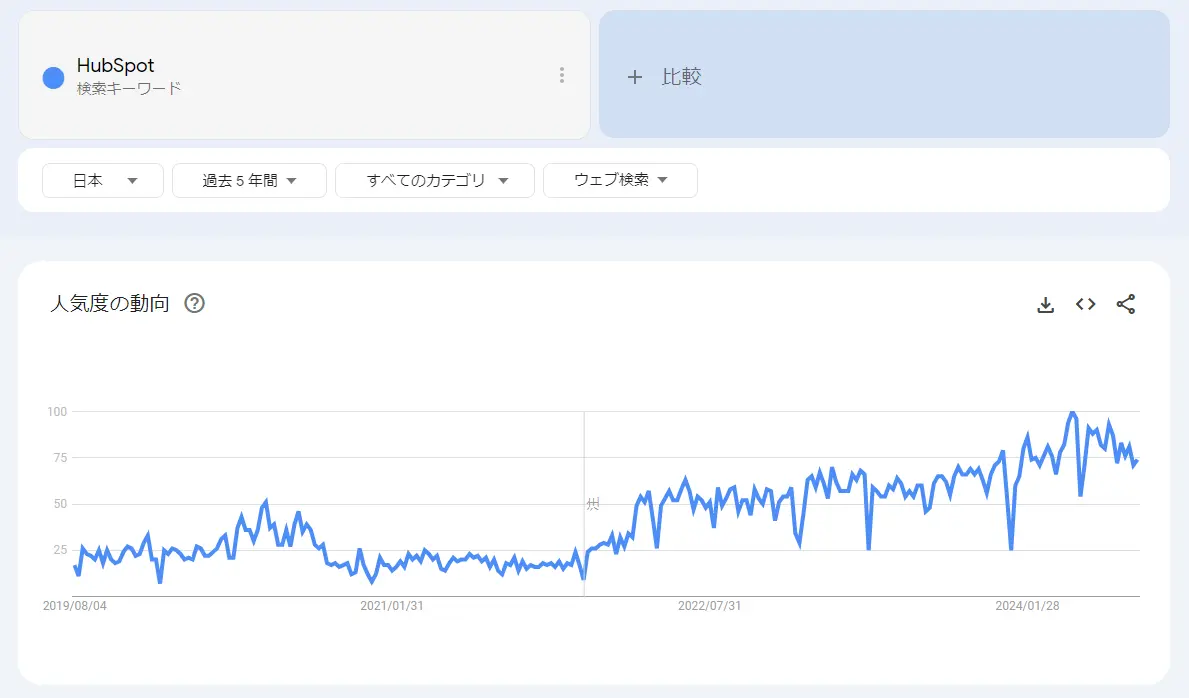
Task: Click the note marker on the chart
Action: tap(592, 503)
